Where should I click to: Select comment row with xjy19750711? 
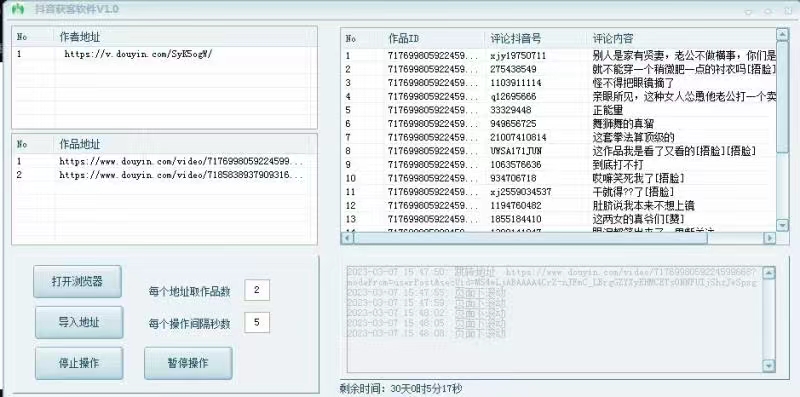559,56
